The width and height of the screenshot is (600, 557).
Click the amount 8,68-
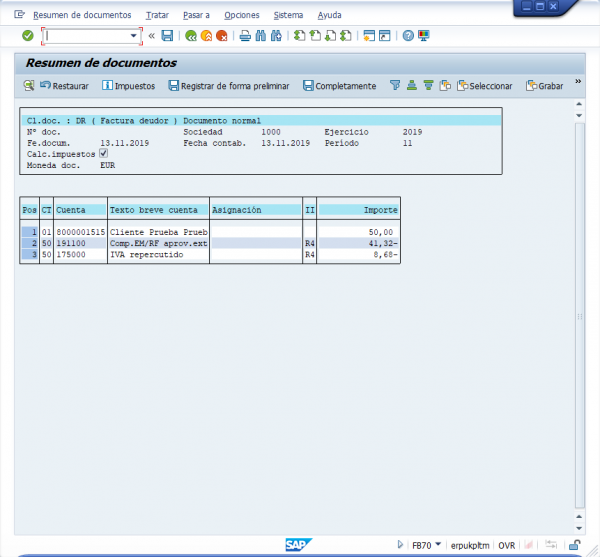point(385,254)
